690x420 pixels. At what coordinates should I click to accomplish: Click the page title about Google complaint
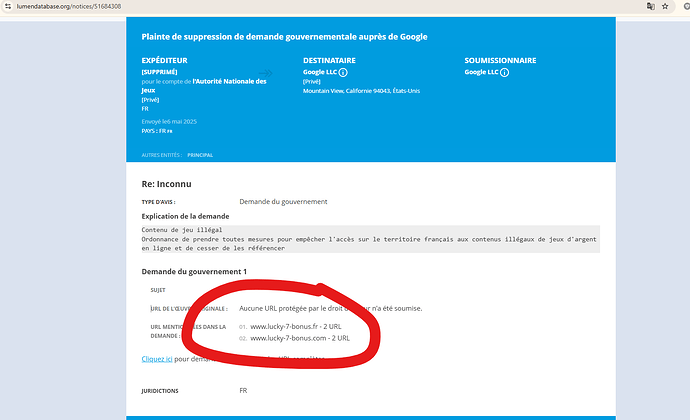tap(284, 37)
